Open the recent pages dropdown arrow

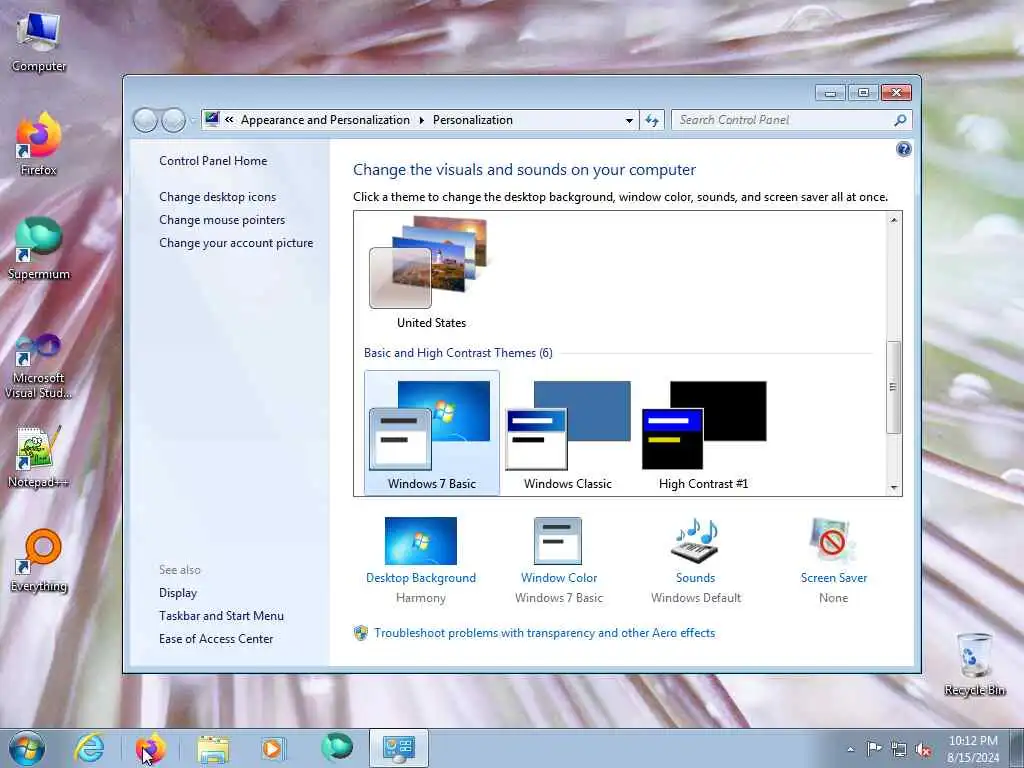click(x=192, y=121)
